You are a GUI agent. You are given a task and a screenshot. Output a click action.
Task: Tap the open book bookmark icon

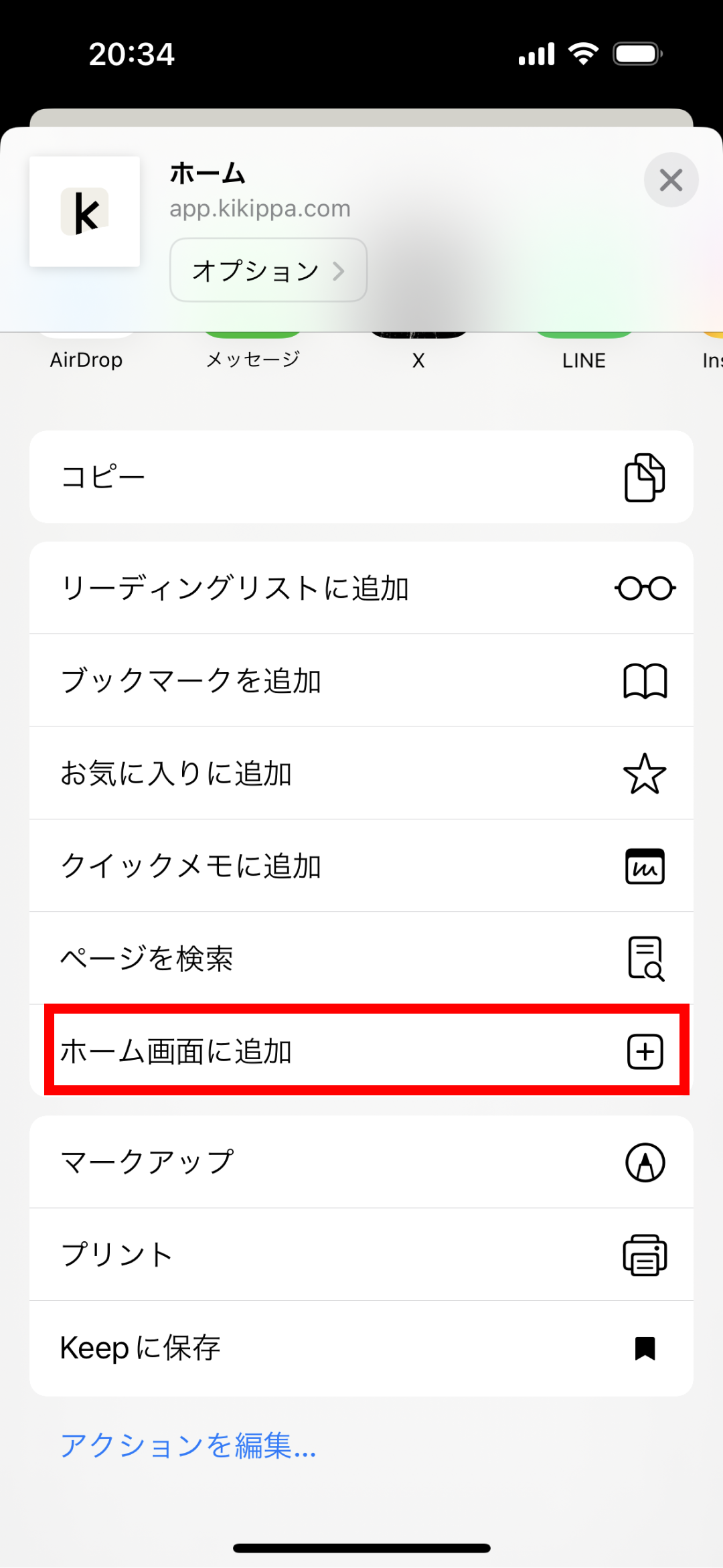(x=643, y=680)
